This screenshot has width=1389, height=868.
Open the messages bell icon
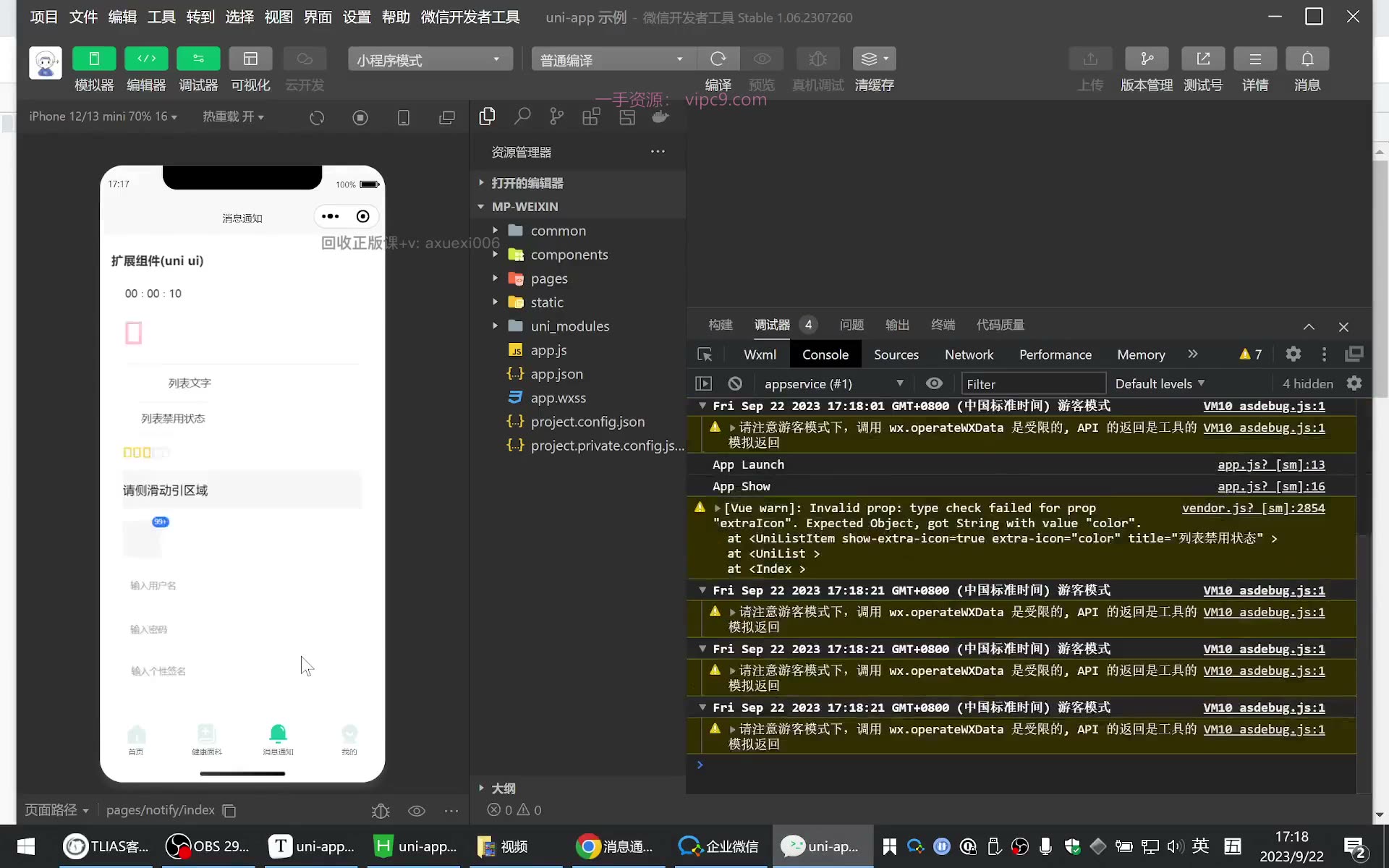pos(1307,59)
